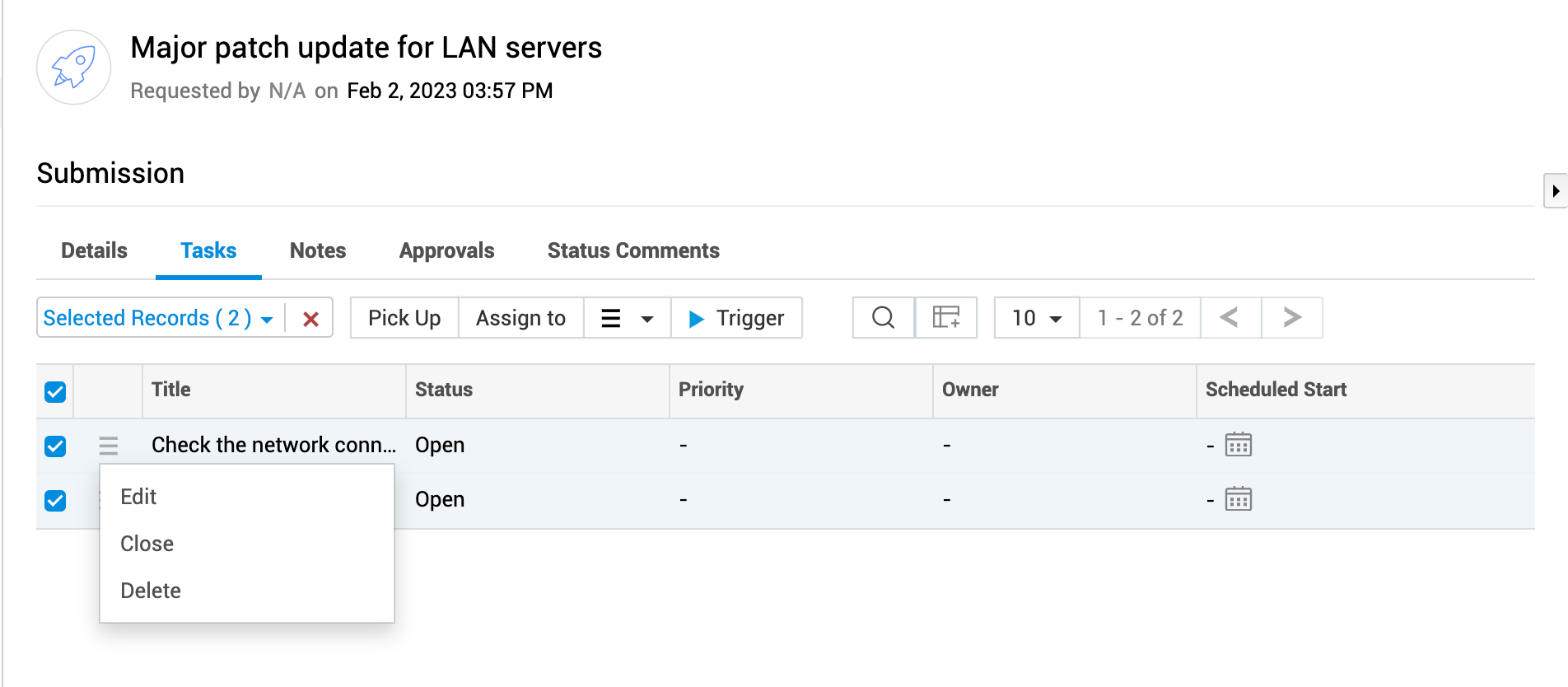Screen dimensions: 1568x687
Task: Open the Notes tab
Action: tap(318, 250)
